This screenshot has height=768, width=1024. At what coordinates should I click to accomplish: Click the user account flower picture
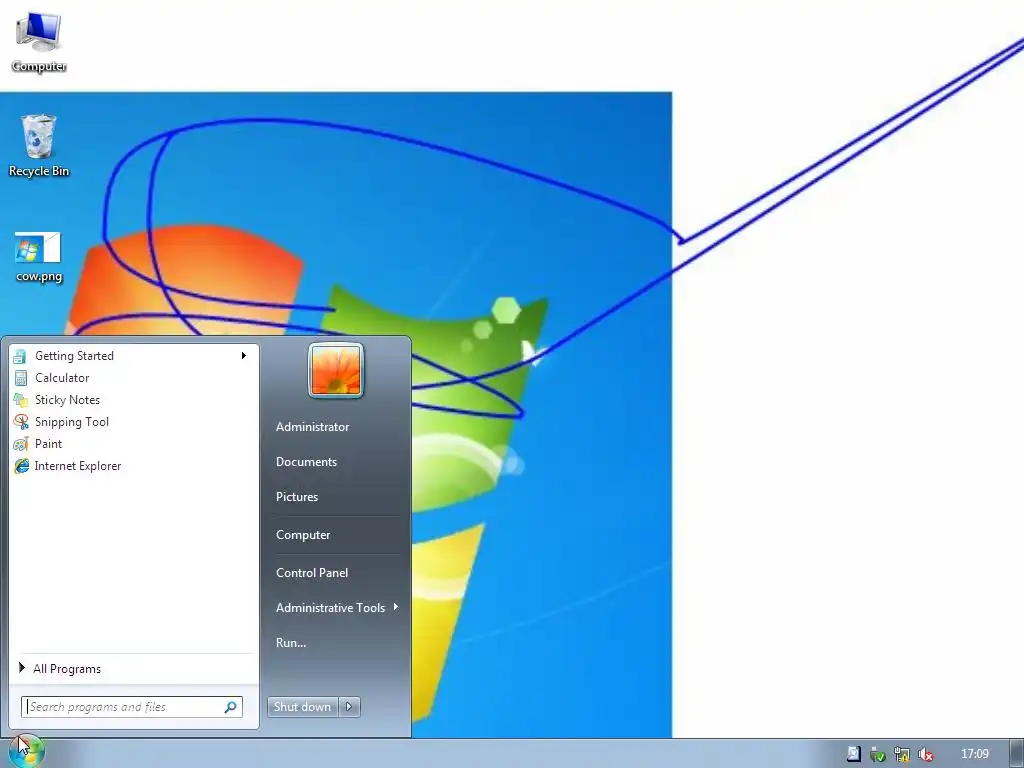(336, 370)
